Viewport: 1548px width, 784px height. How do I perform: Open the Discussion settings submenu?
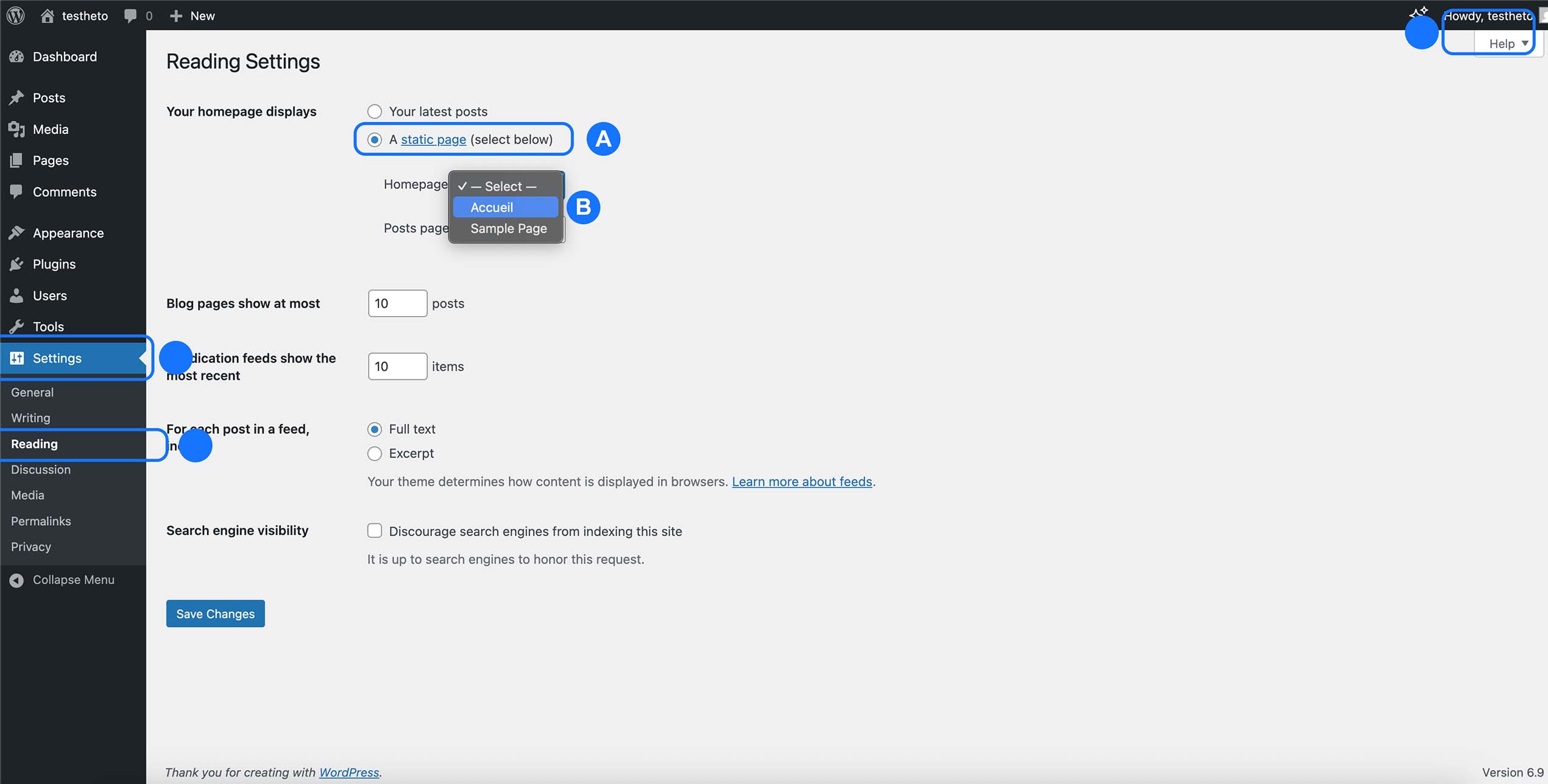click(x=41, y=470)
